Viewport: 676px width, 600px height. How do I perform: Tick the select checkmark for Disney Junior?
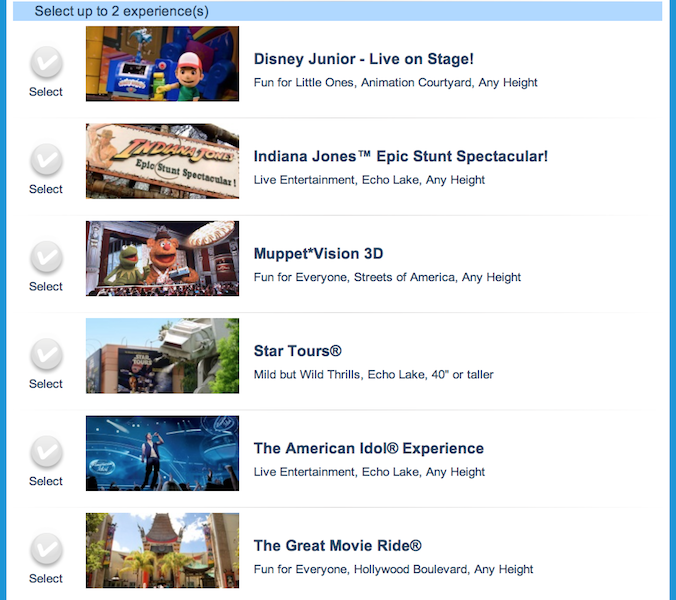coord(46,62)
